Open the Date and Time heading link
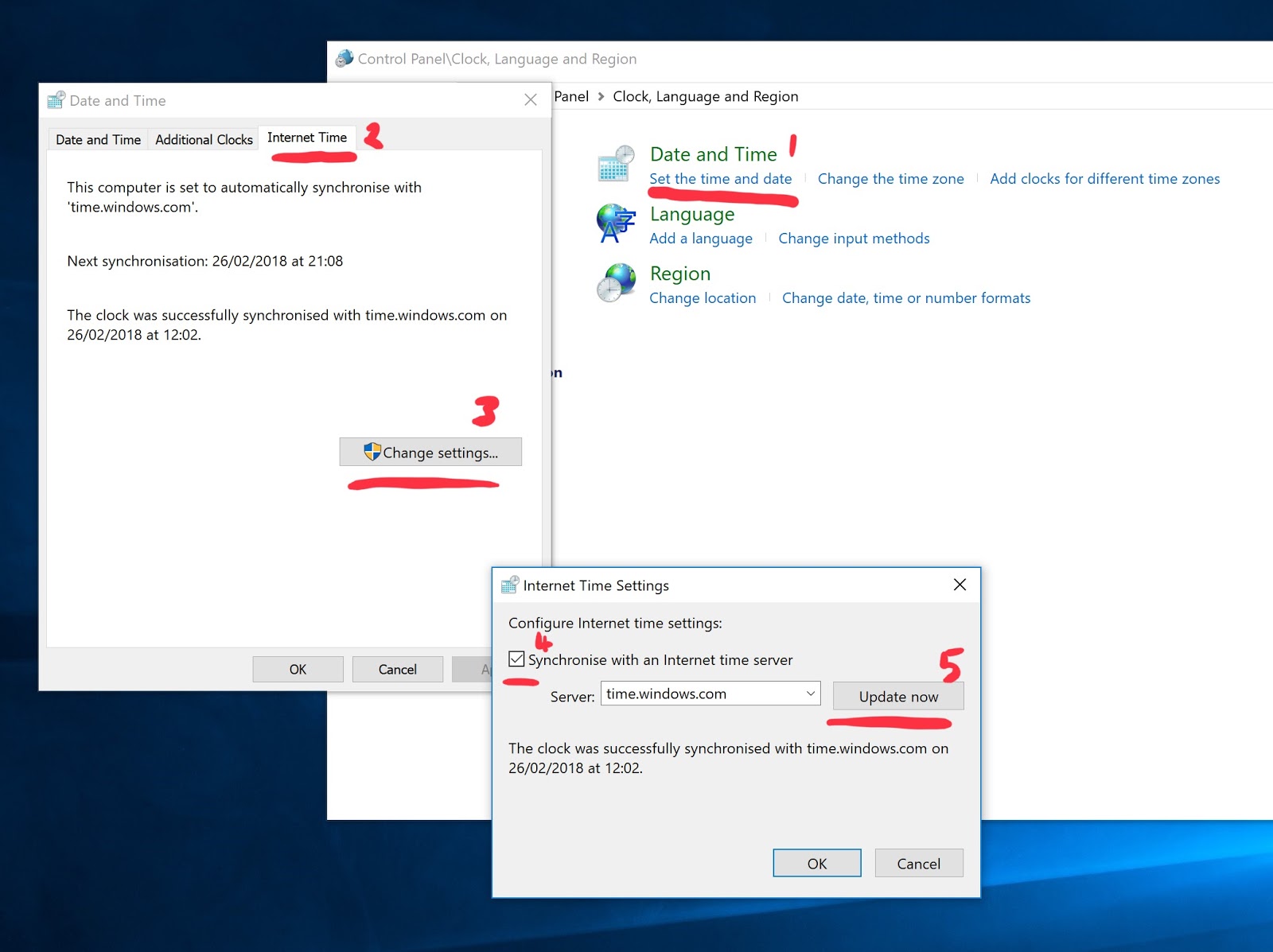 713,154
